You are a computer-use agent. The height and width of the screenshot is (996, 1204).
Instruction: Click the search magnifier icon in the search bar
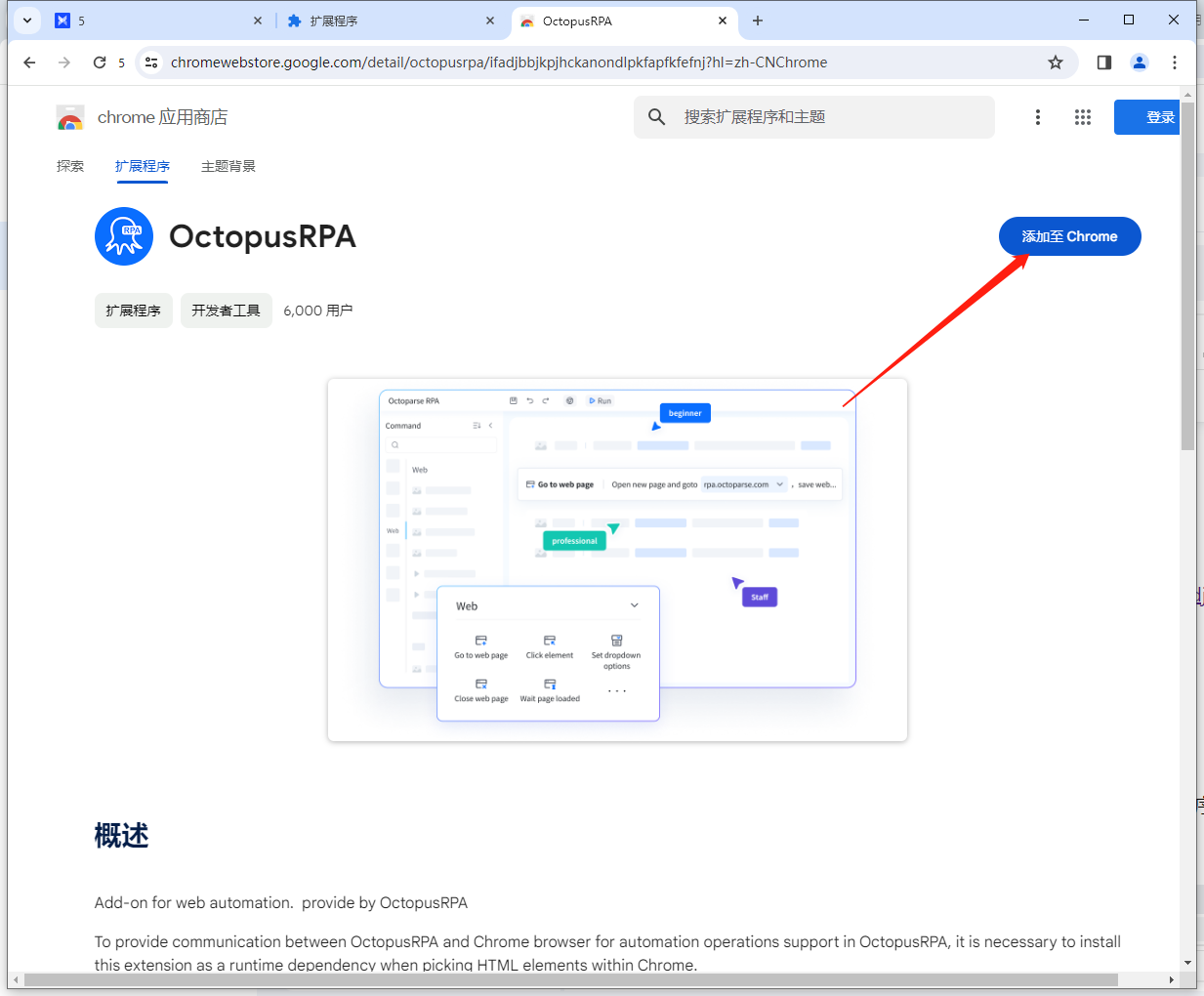(x=655, y=116)
